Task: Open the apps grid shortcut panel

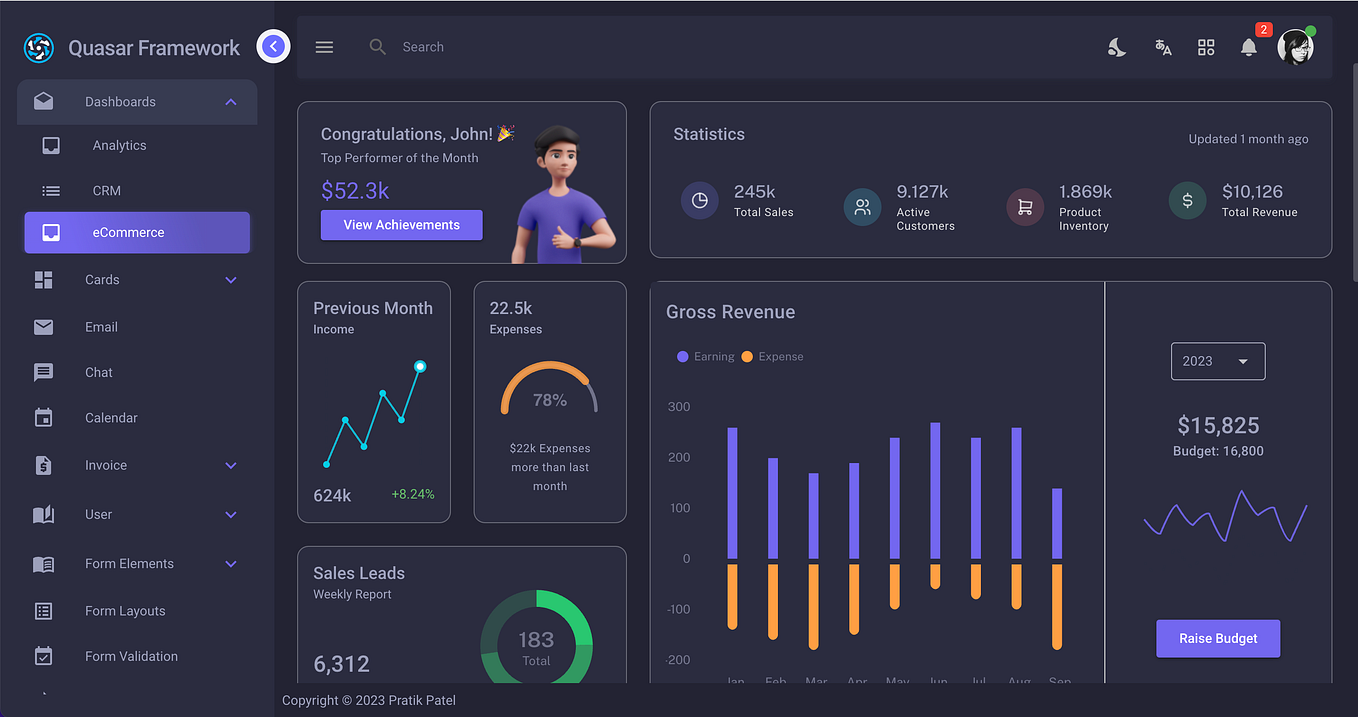Action: [x=1206, y=46]
